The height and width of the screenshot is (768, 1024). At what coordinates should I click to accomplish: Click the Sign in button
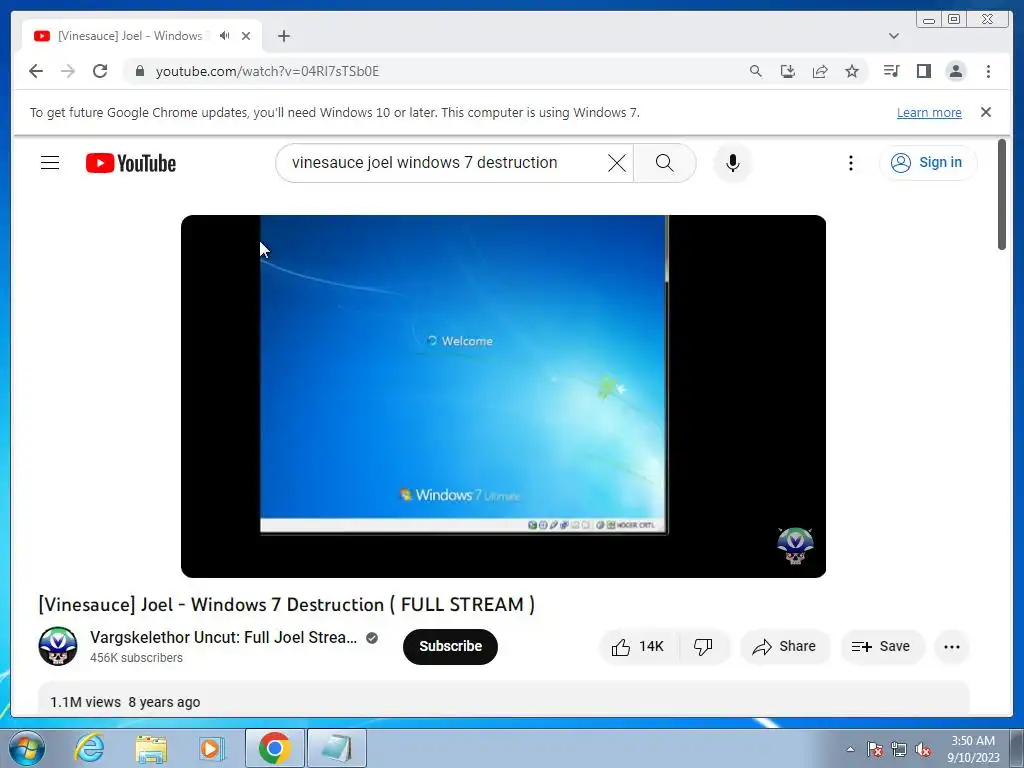click(x=927, y=163)
